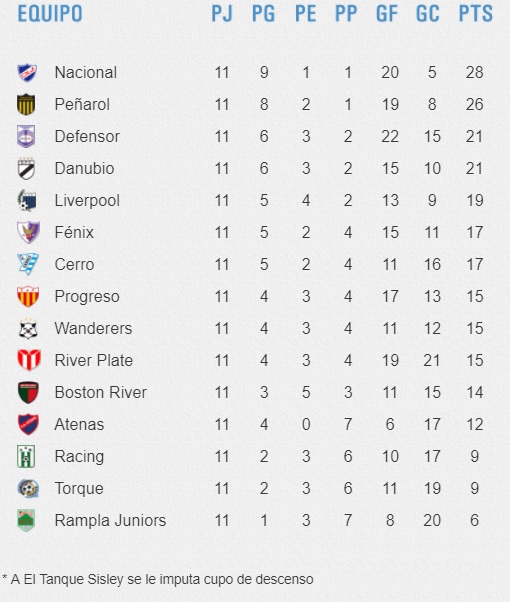This screenshot has height=602, width=510.
Task: Click the Wanderers team name
Action: 93,328
